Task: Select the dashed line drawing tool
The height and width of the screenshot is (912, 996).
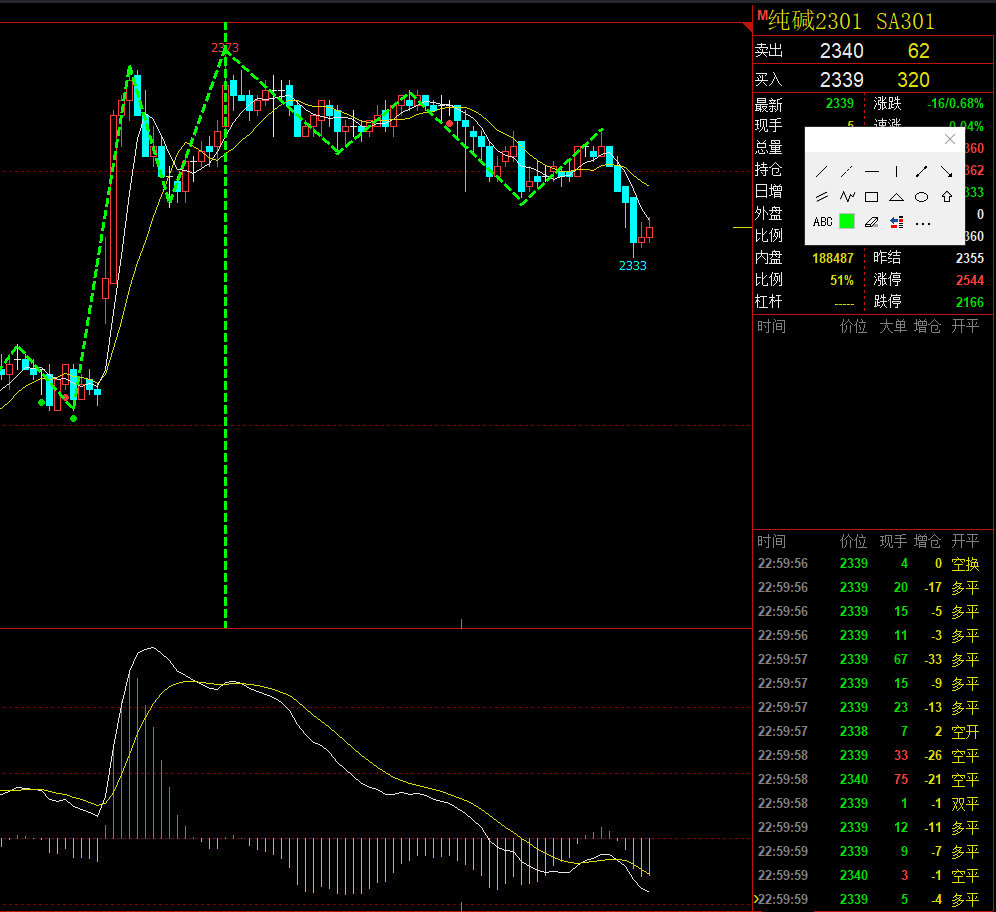Action: [846, 171]
